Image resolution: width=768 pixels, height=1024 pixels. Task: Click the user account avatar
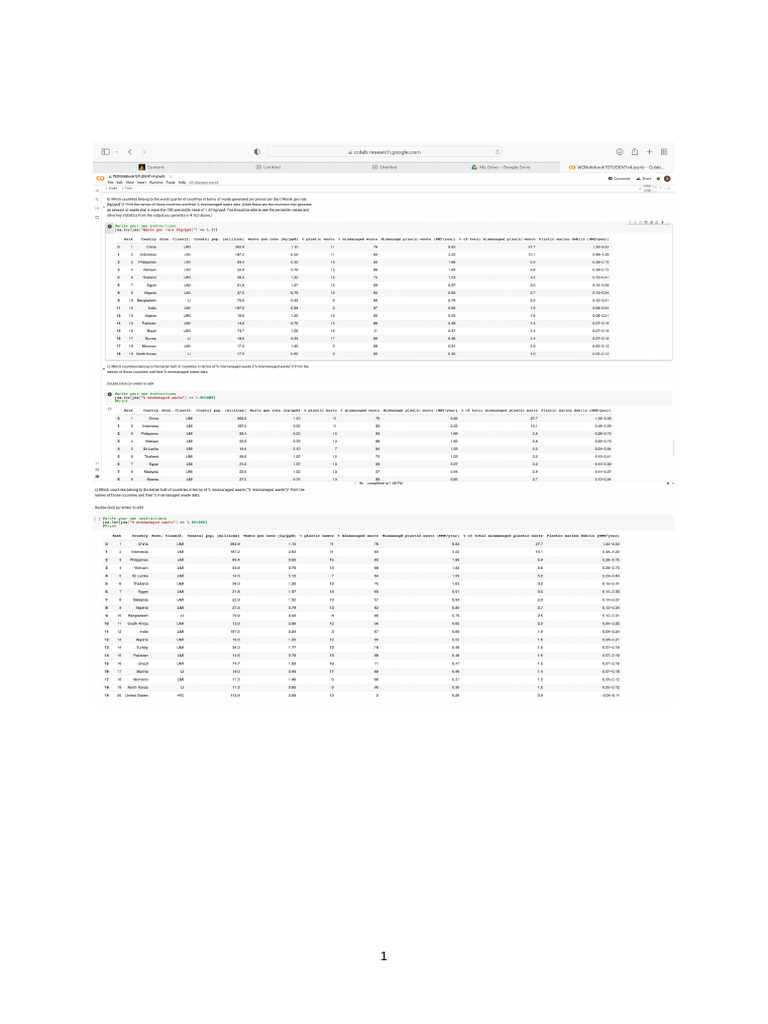point(667,178)
